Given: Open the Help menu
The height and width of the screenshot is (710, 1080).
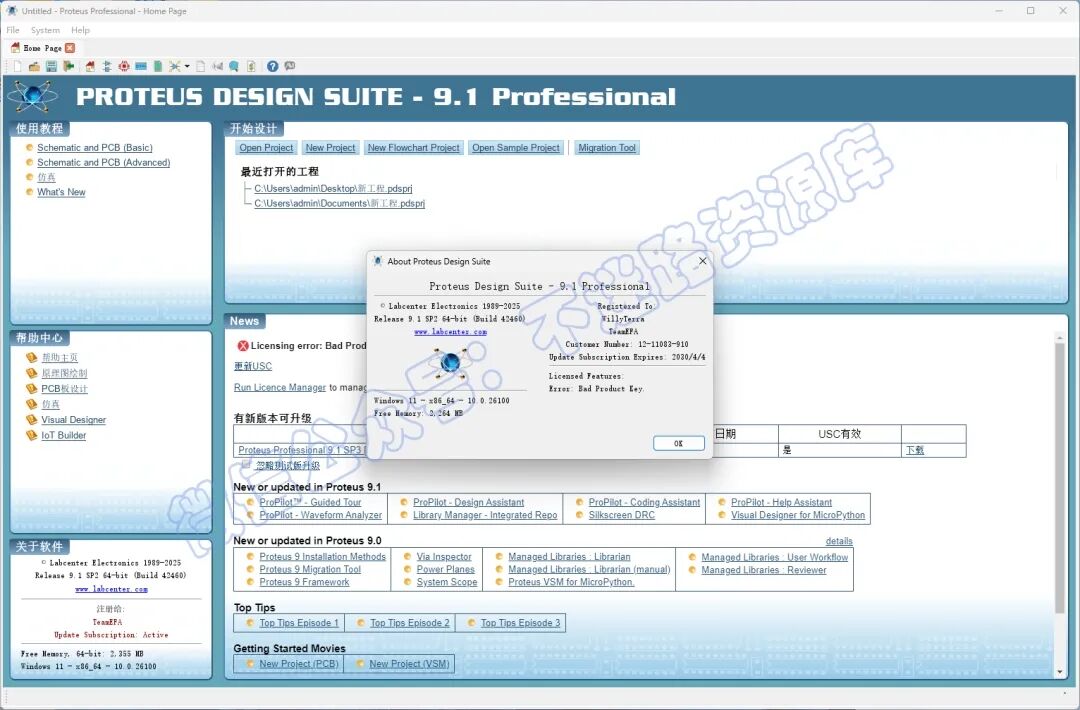Looking at the screenshot, I should pyautogui.click(x=81, y=30).
